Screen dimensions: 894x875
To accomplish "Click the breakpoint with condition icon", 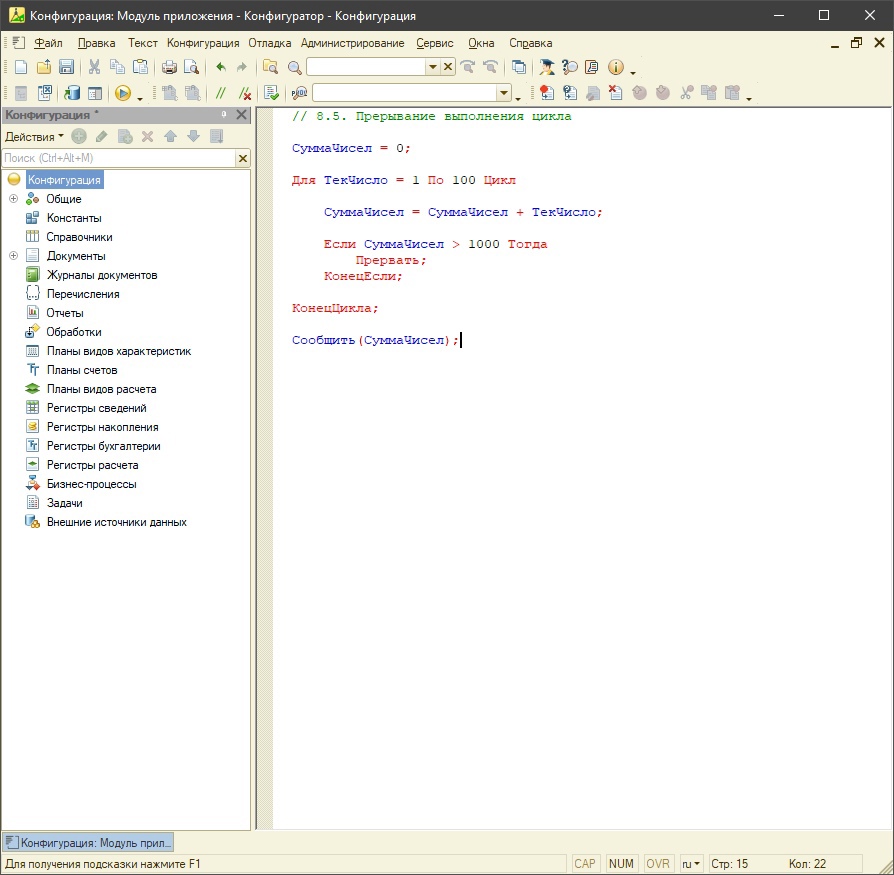I will (570, 93).
